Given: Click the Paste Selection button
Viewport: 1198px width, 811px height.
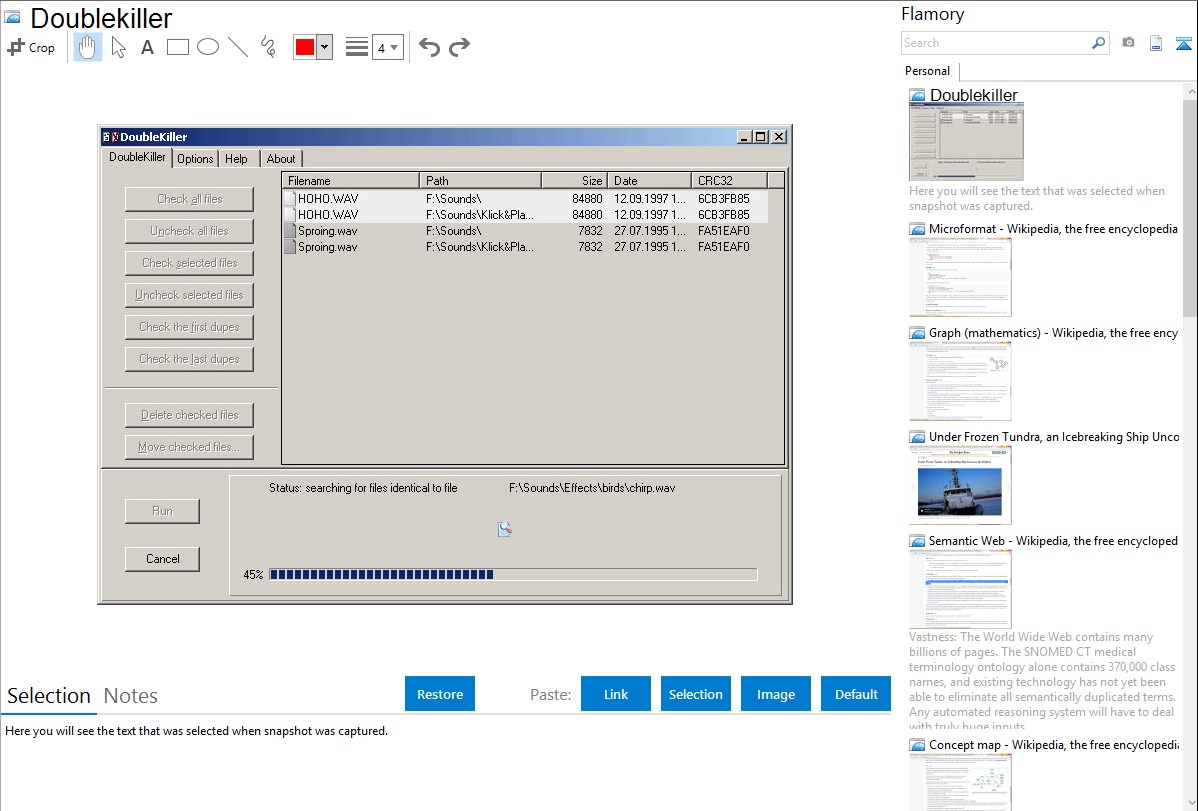Looking at the screenshot, I should (695, 694).
